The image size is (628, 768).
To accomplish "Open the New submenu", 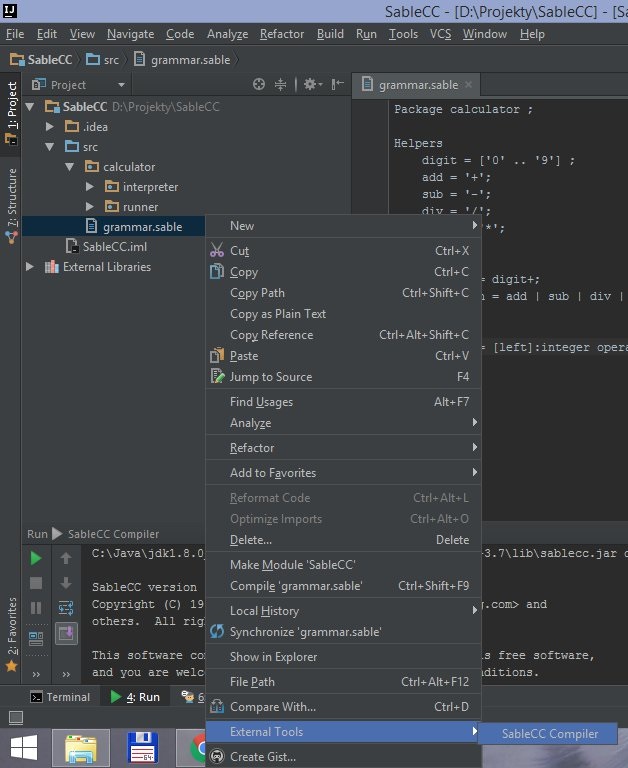I will [343, 226].
